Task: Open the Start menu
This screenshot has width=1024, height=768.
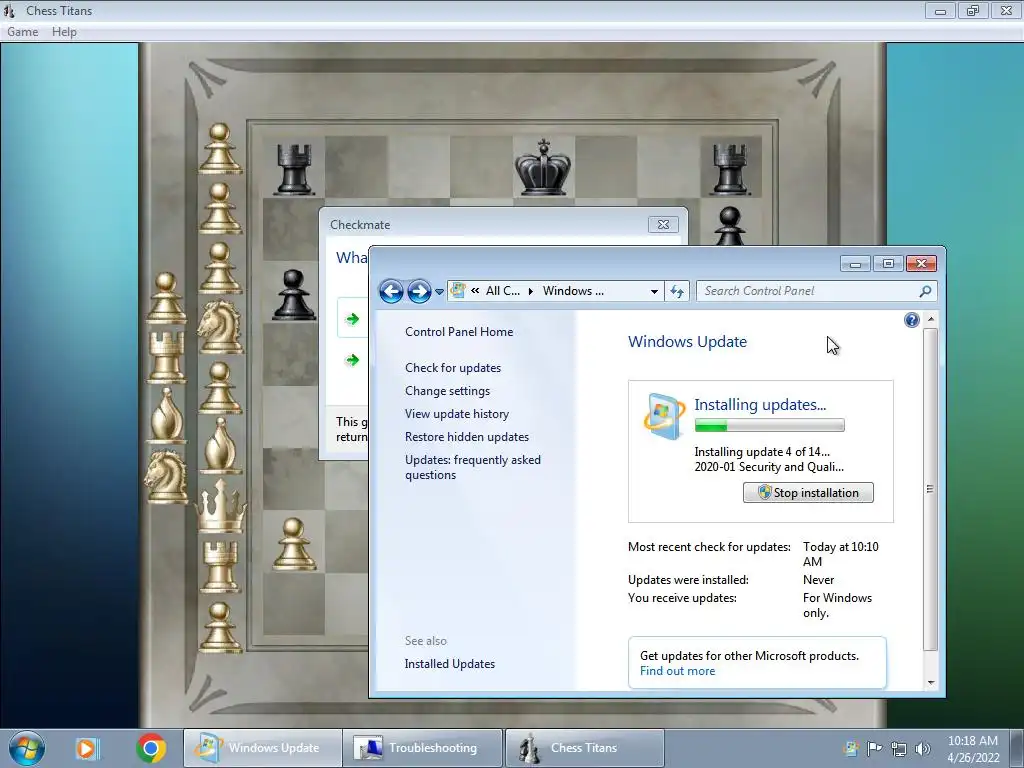Action: pos(27,748)
